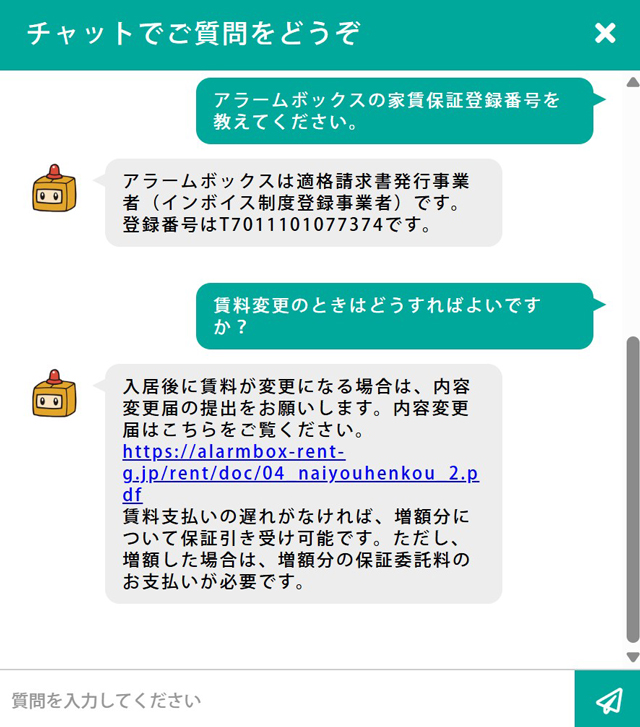Send message with paper plane button
Viewport: 640px width, 727px height.
point(608,699)
